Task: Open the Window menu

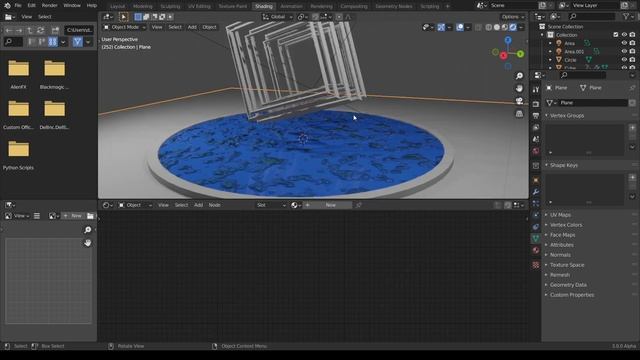Action: point(72,6)
